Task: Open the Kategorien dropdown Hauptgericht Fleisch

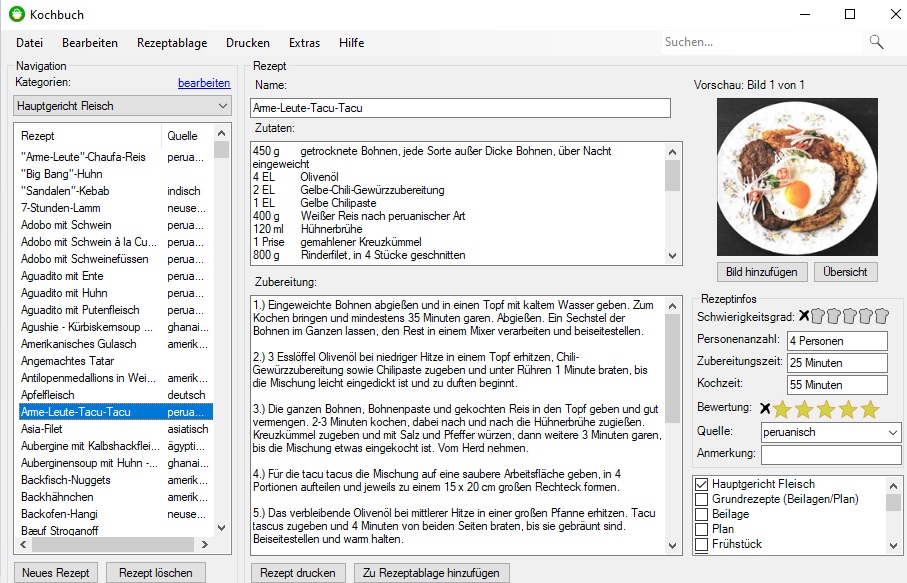Action: [x=123, y=106]
